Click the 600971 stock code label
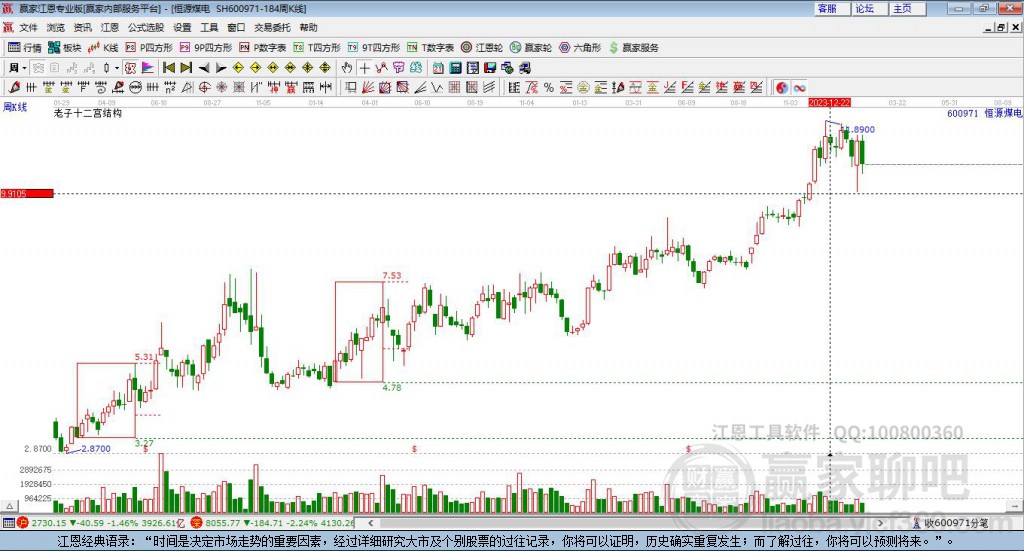This screenshot has width=1024, height=551. click(x=963, y=113)
